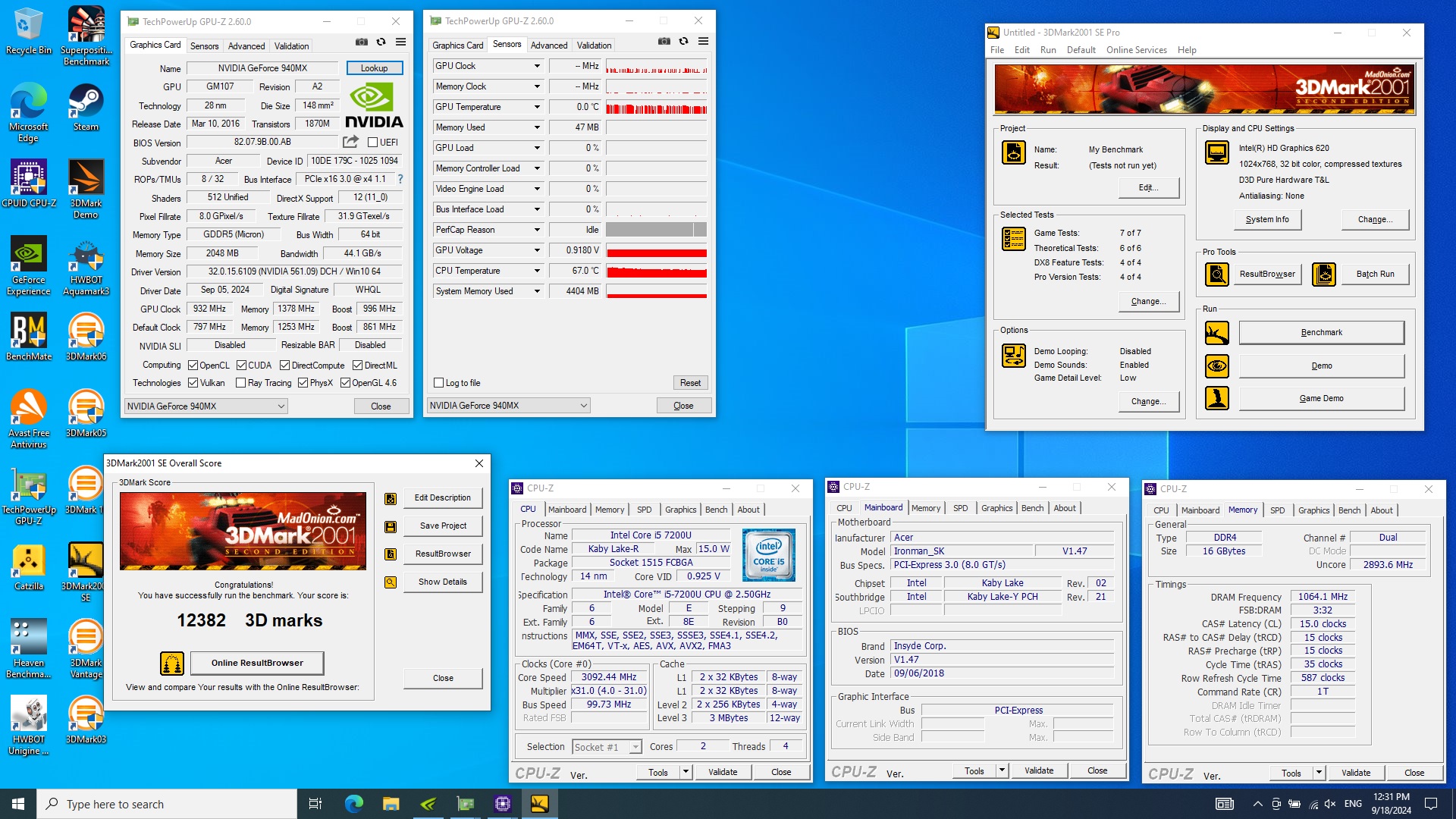The image size is (1456, 819).
Task: Open File Explorer from taskbar
Action: (x=391, y=804)
